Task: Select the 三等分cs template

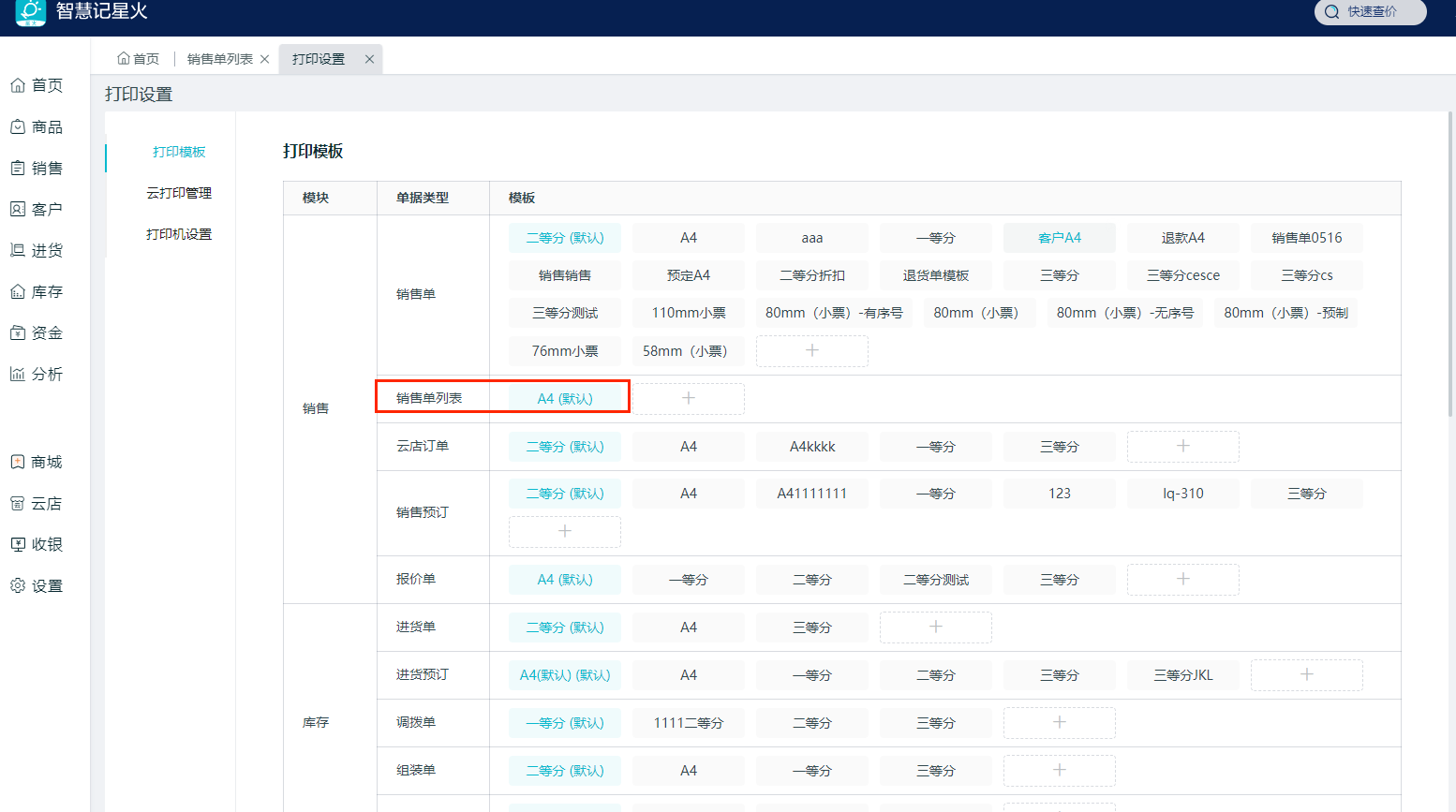Action: (x=1307, y=275)
